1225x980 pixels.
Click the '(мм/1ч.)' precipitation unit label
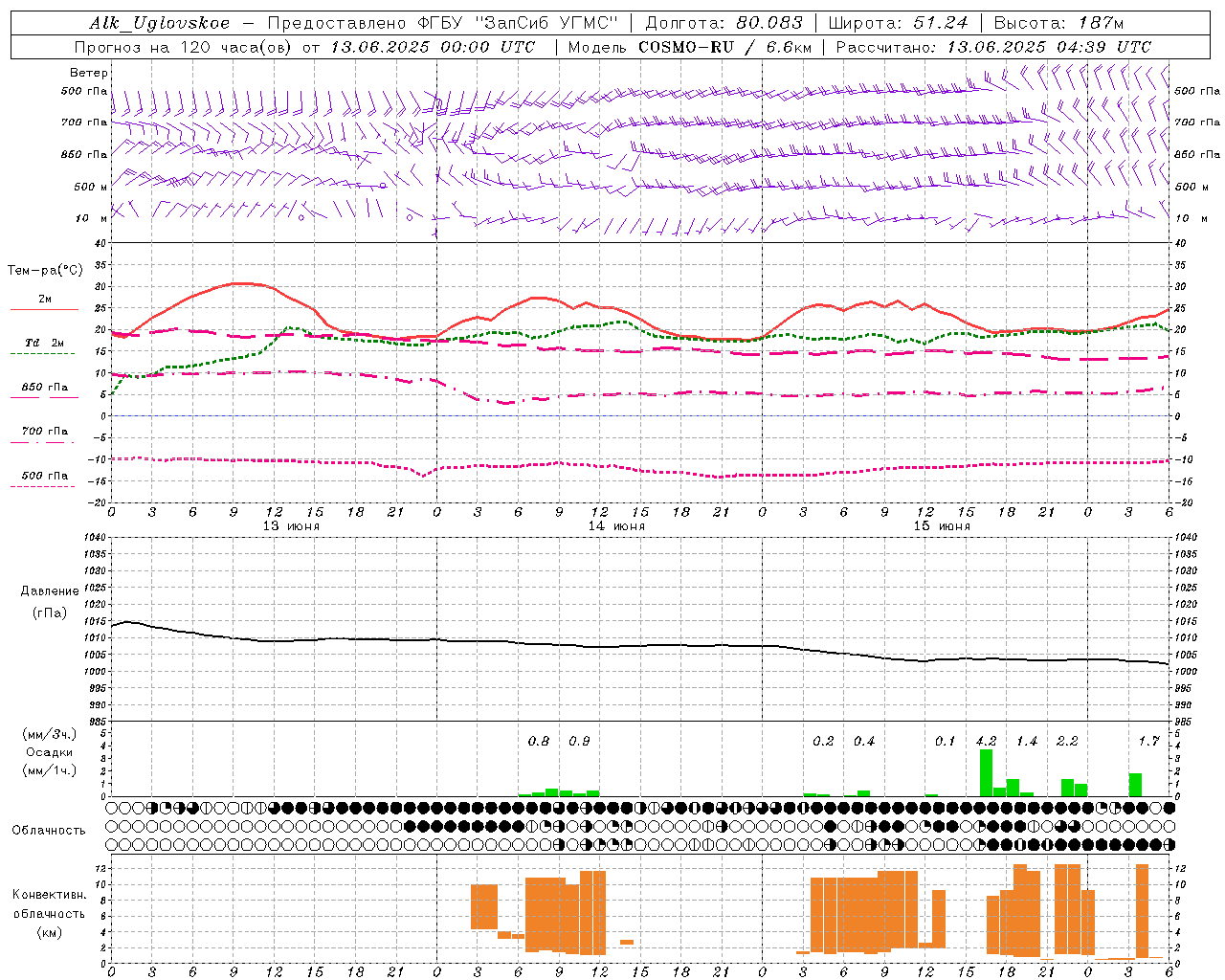pos(50,770)
